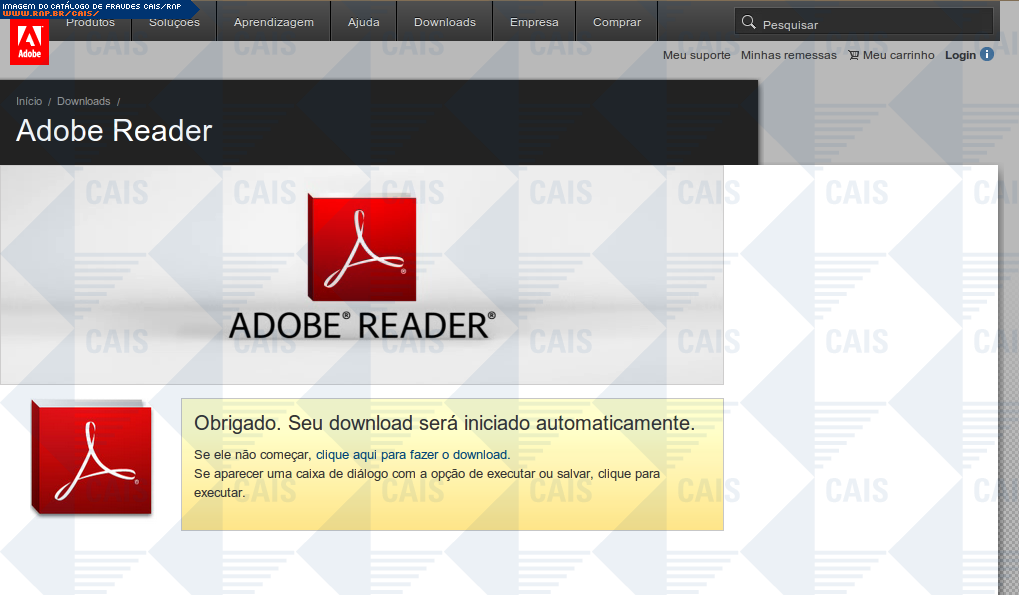Viewport: 1019px width, 595px height.
Task: Click the shopping cart icon
Action: click(853, 55)
